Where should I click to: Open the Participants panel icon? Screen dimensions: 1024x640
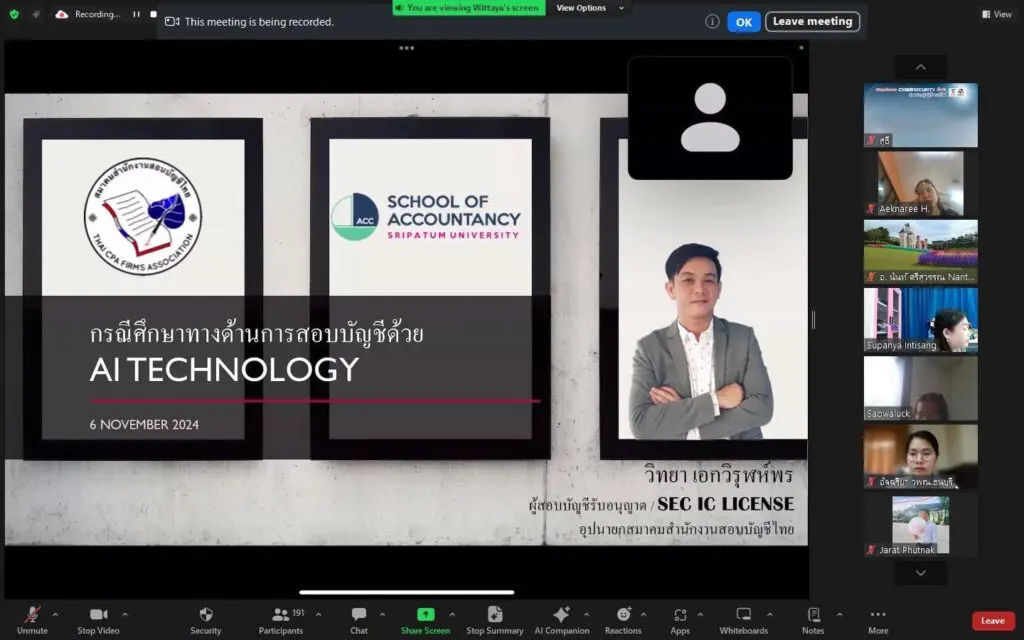click(x=280, y=615)
